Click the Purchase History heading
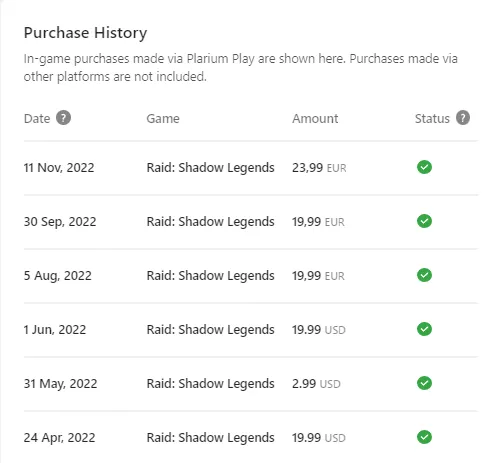Viewport: 496px width, 463px height. (85, 33)
